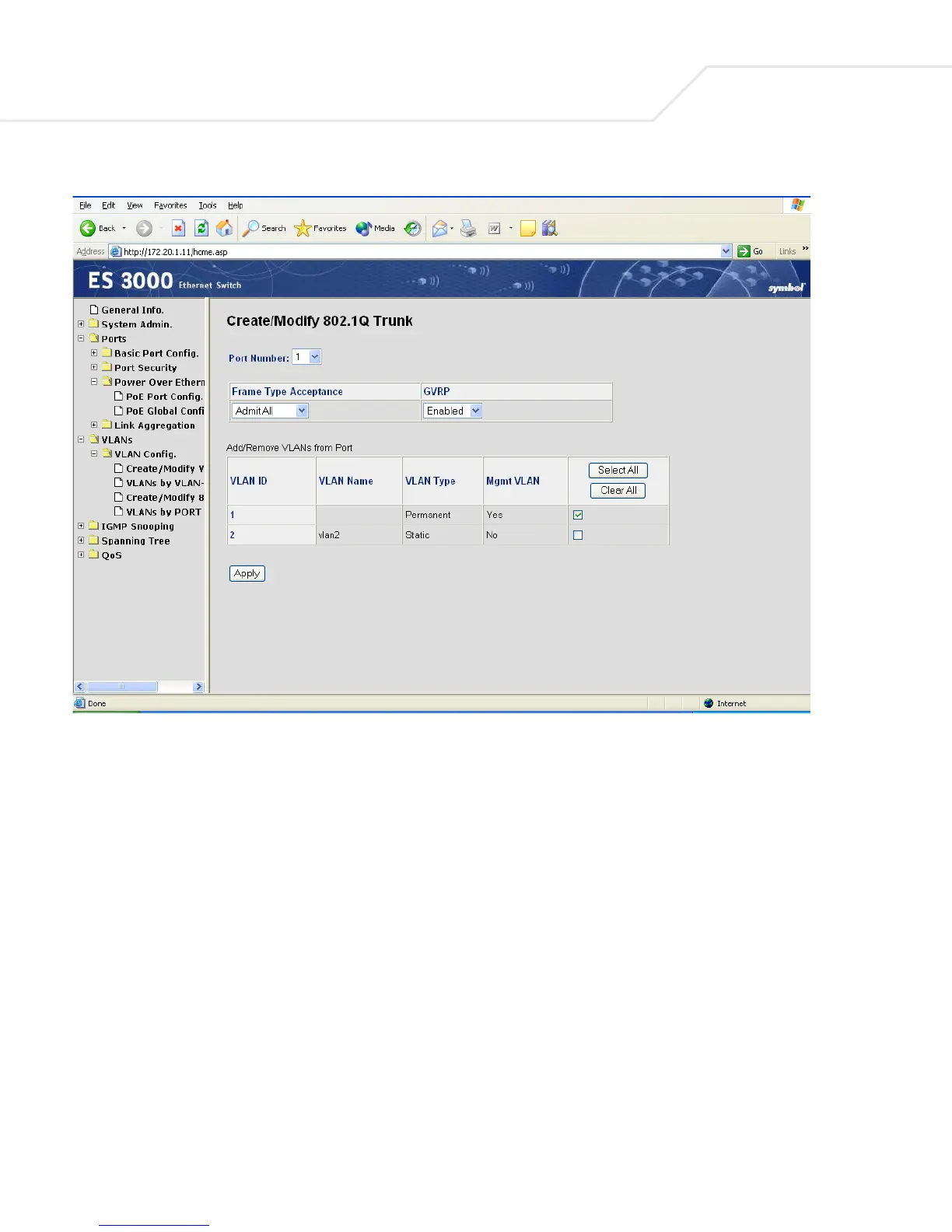Open the VLANs by VLAN link

(165, 483)
